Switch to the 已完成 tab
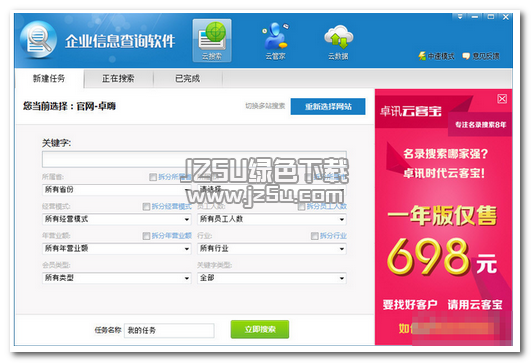531x363 pixels. [188, 79]
